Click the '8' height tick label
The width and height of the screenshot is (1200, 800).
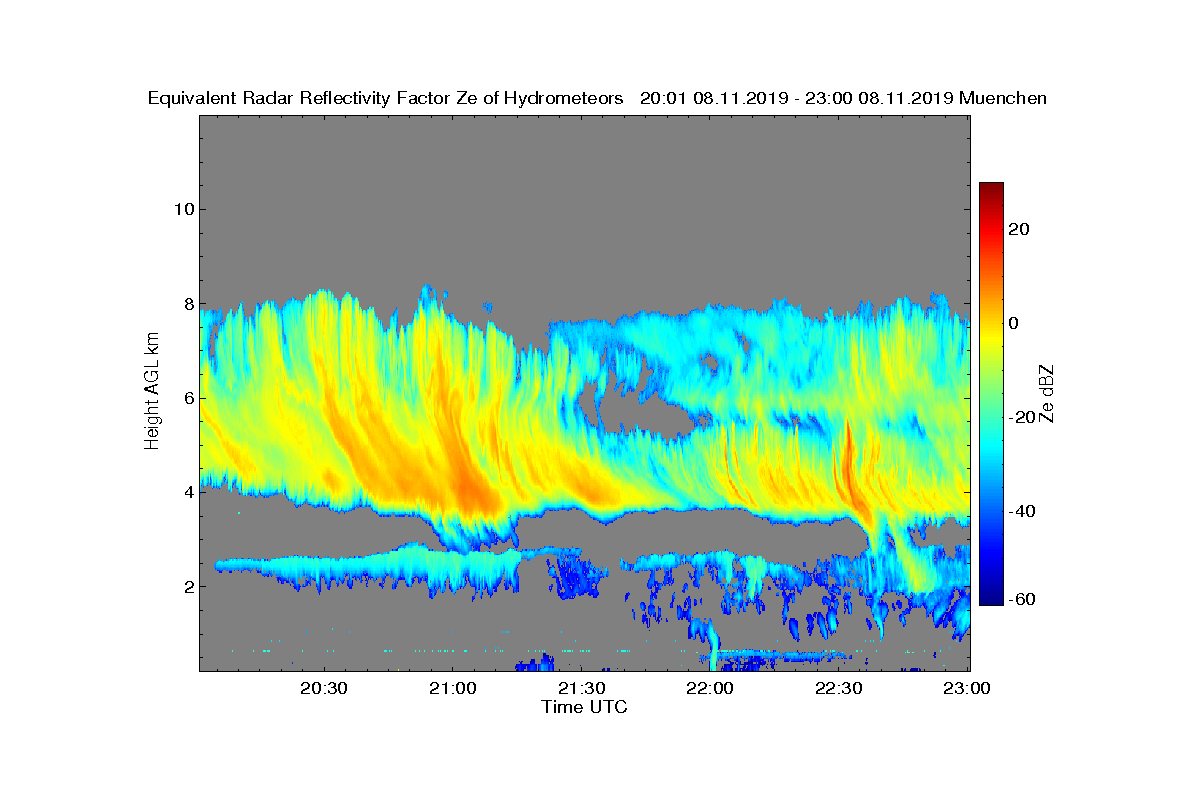click(x=187, y=304)
